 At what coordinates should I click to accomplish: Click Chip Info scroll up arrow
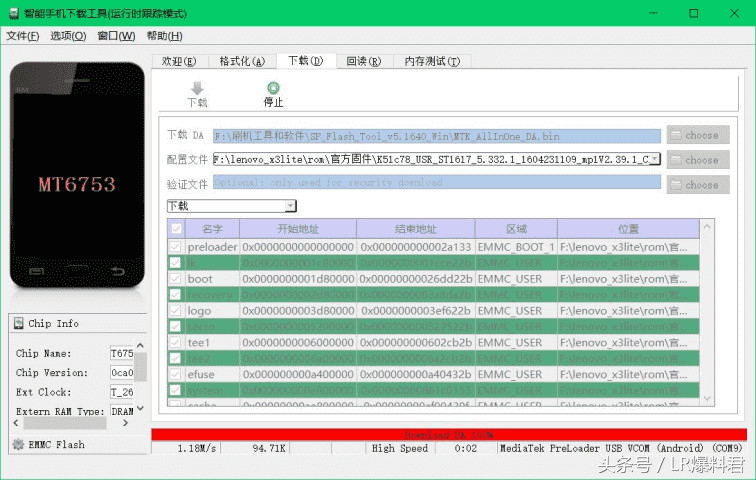(x=140, y=346)
